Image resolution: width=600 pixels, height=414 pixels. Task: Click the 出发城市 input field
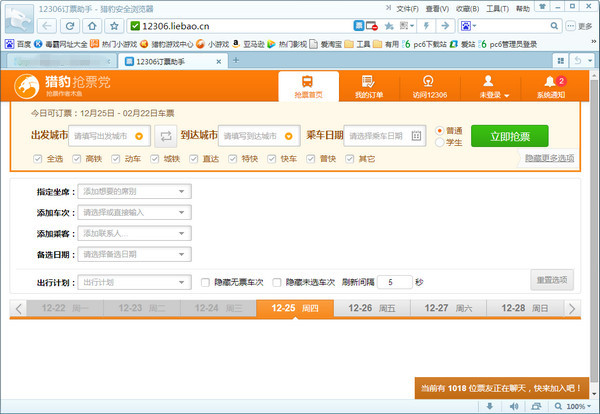[x=112, y=136]
